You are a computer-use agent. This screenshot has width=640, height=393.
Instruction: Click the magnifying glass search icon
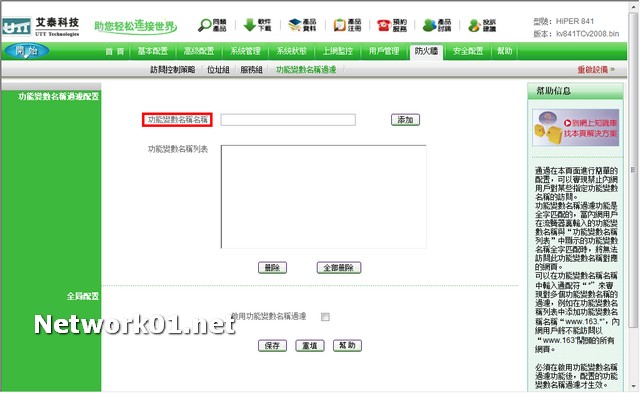tap(204, 25)
